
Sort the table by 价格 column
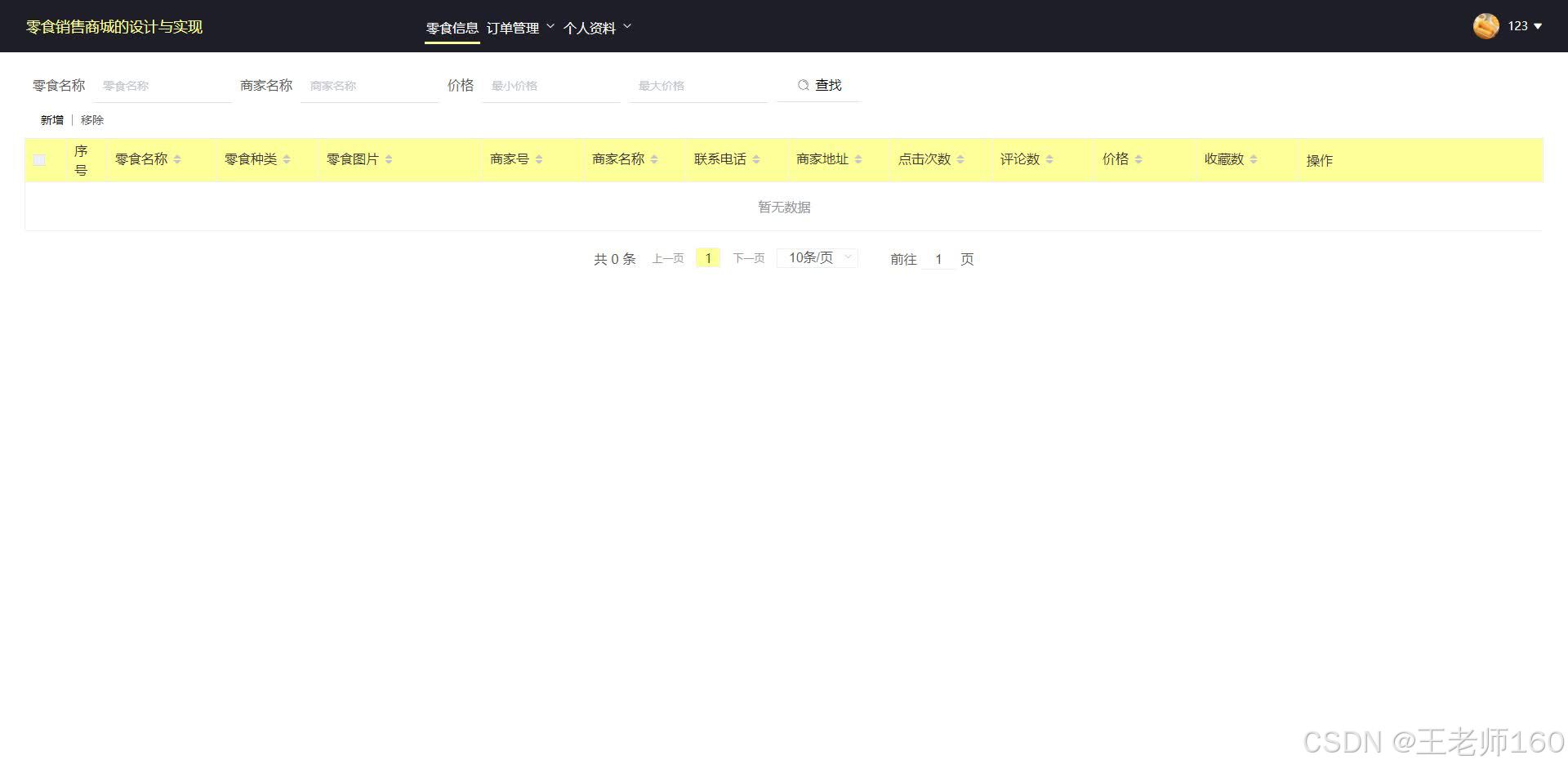tap(1139, 159)
